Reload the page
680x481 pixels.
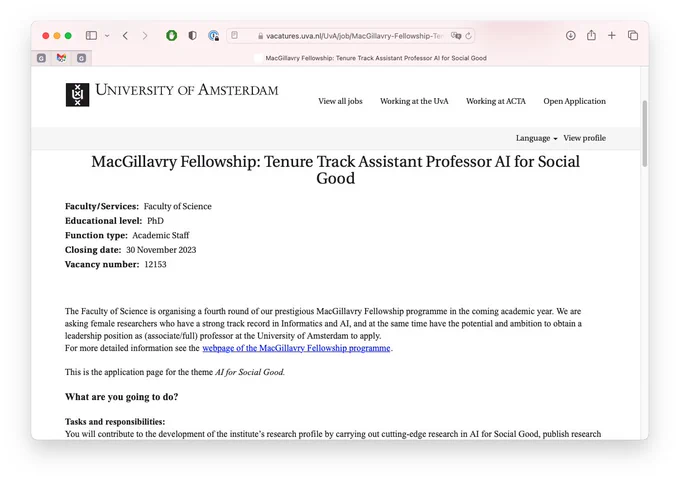468,36
